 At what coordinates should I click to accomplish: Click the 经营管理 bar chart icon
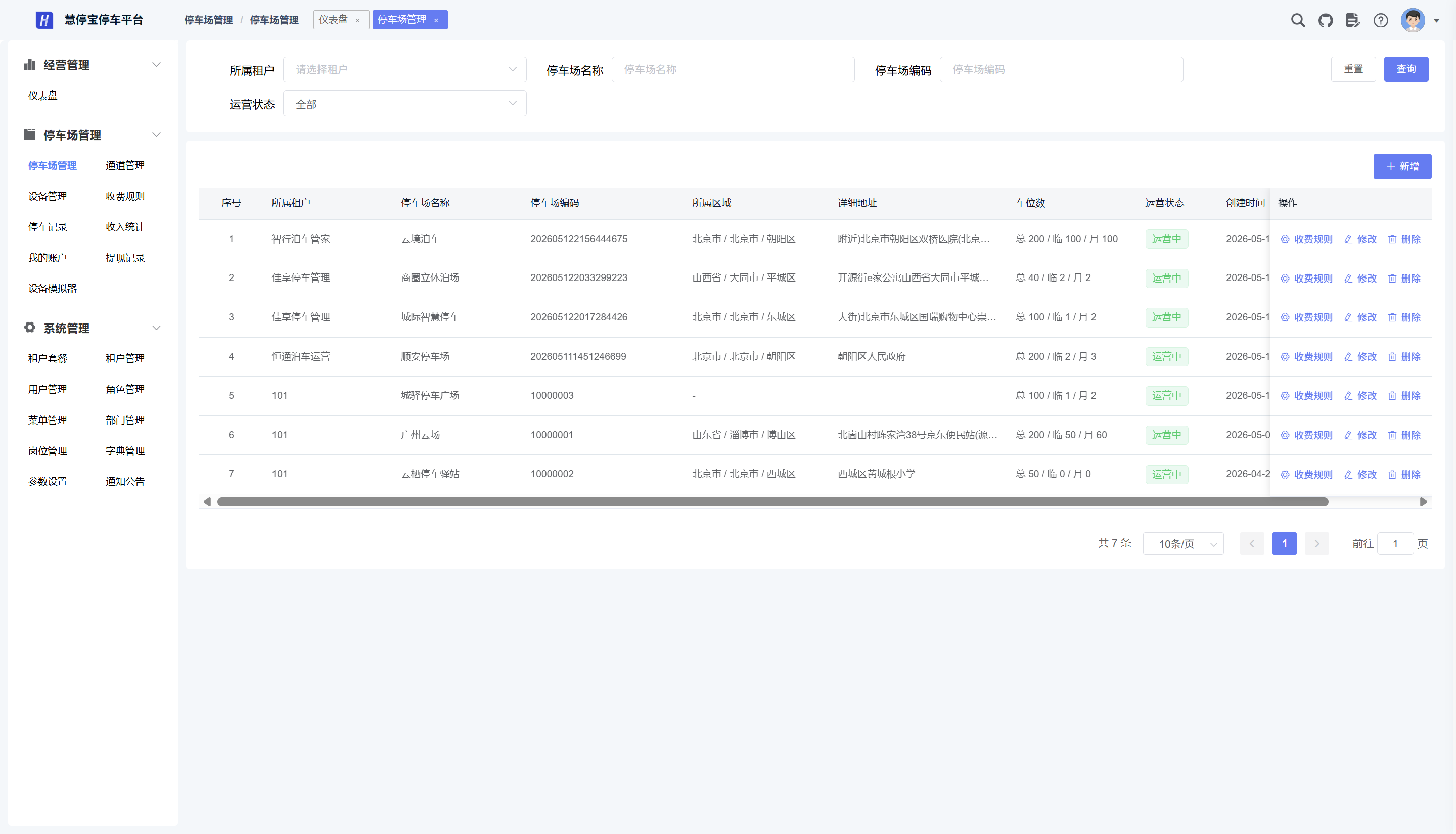(x=30, y=64)
